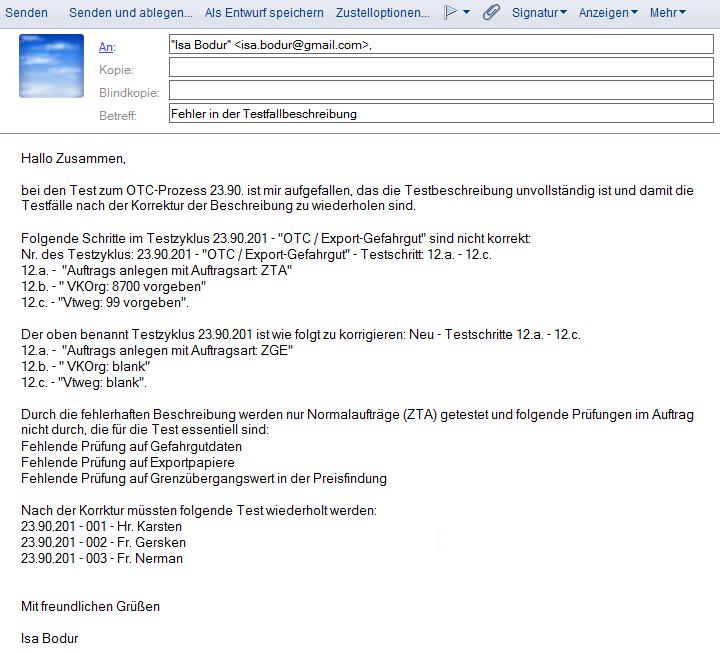Choose Senden und ablegen
The width and height of the screenshot is (720, 653).
131,13
